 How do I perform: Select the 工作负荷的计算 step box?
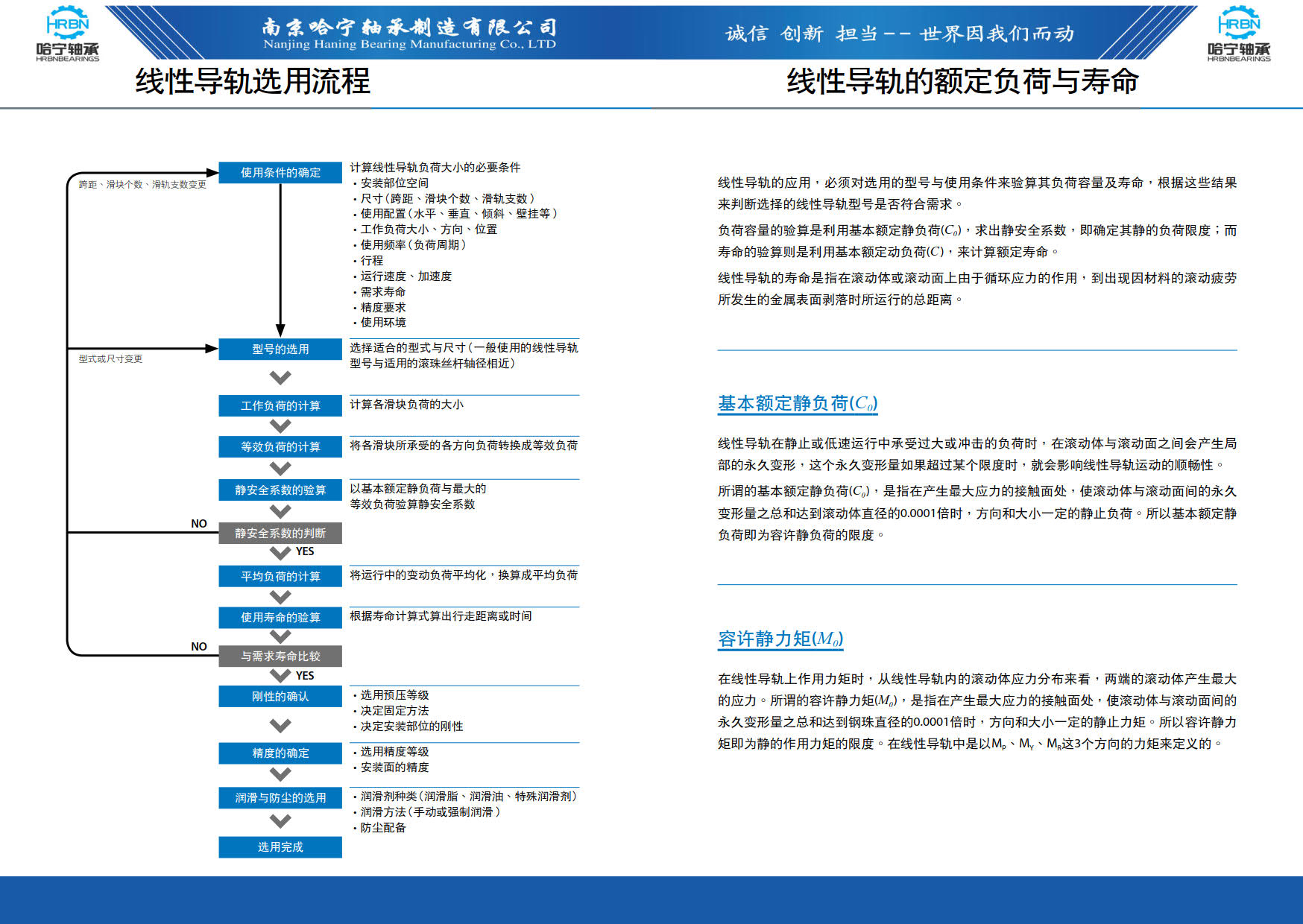coord(280,405)
